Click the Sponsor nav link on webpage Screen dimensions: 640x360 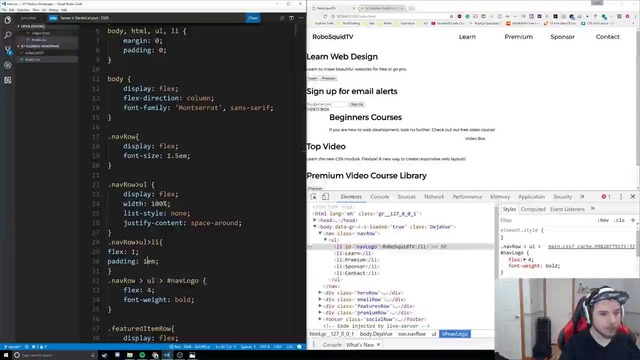coord(562,37)
